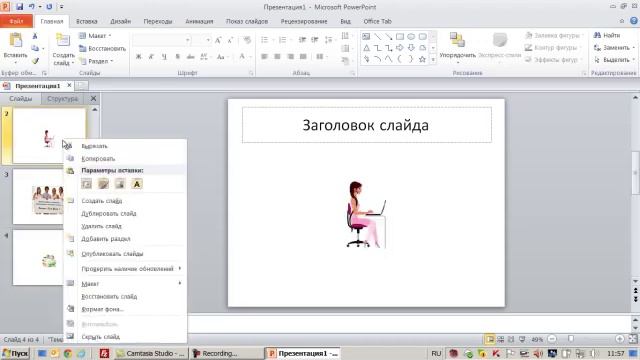This screenshot has height=360, width=640.
Task: Choose Duplicate slide (Дублировать слайд)
Action: [125, 213]
